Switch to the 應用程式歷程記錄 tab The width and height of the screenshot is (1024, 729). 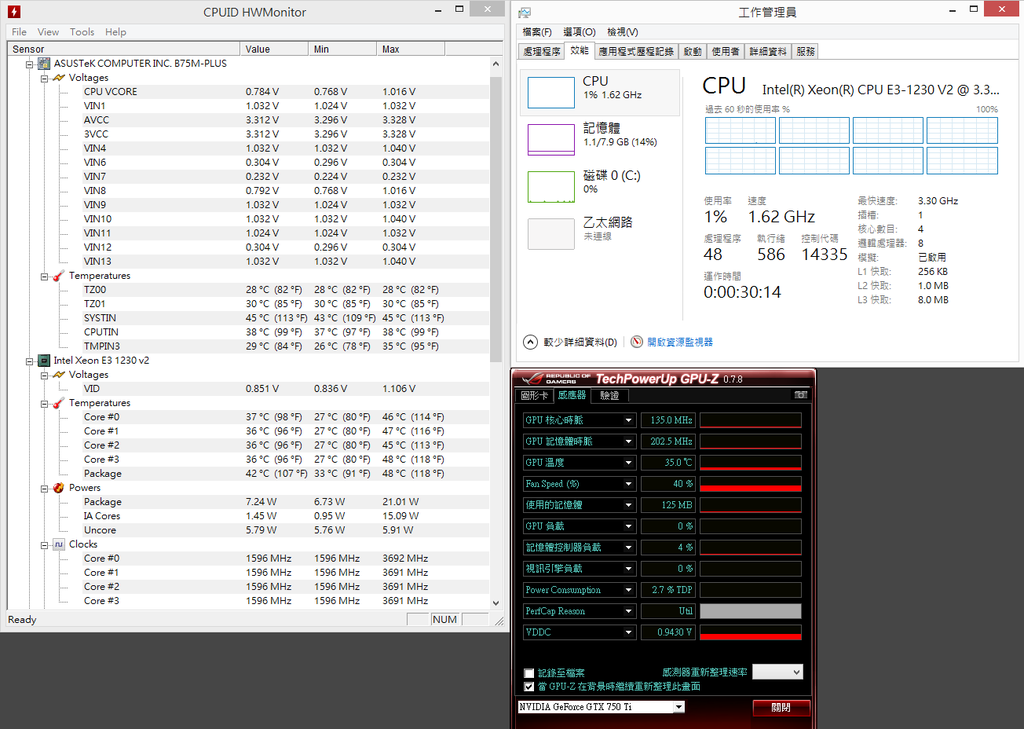point(636,52)
